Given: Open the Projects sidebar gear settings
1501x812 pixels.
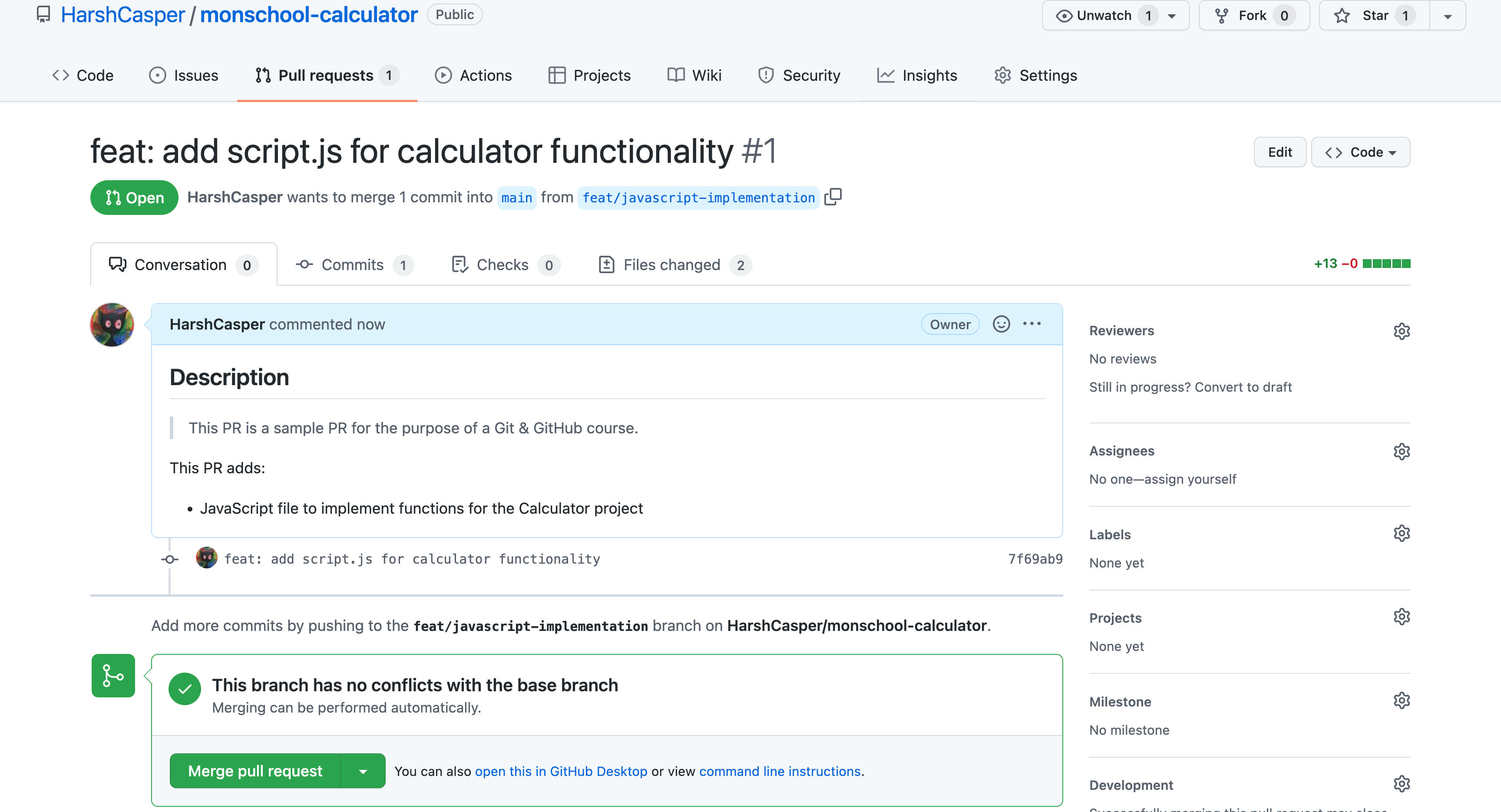Looking at the screenshot, I should click(1402, 617).
